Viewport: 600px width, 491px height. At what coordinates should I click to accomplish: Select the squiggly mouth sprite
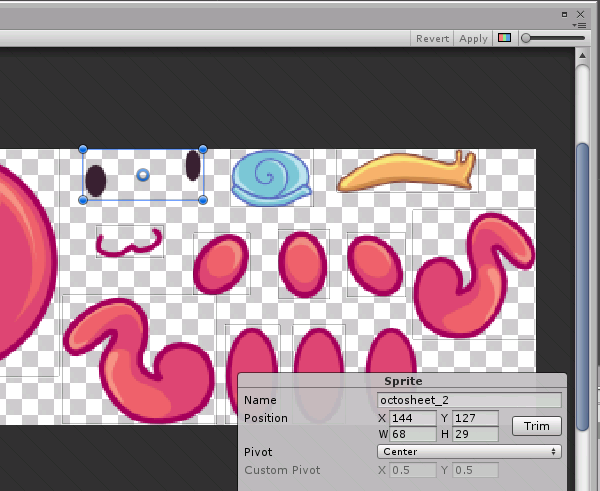point(128,242)
